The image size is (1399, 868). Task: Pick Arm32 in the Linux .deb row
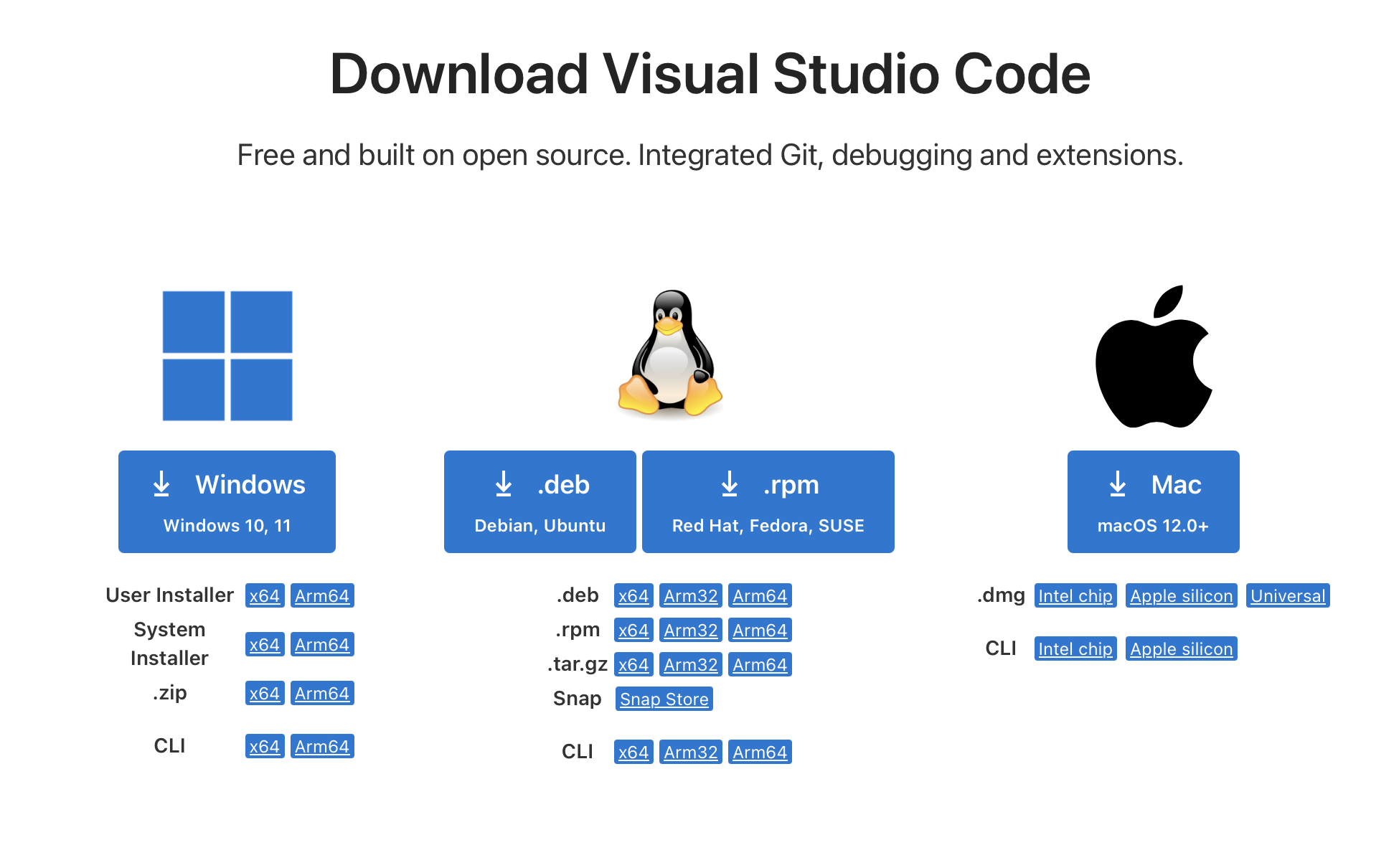click(691, 595)
